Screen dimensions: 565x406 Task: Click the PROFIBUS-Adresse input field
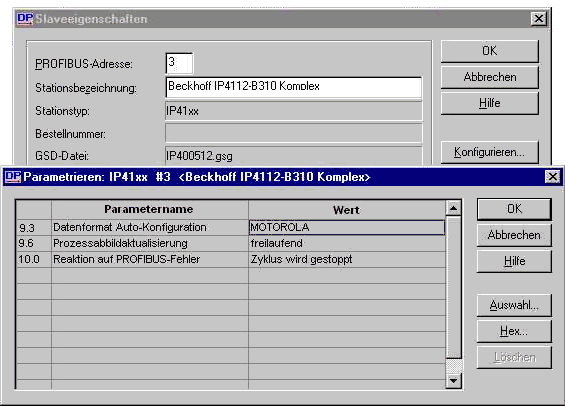179,63
